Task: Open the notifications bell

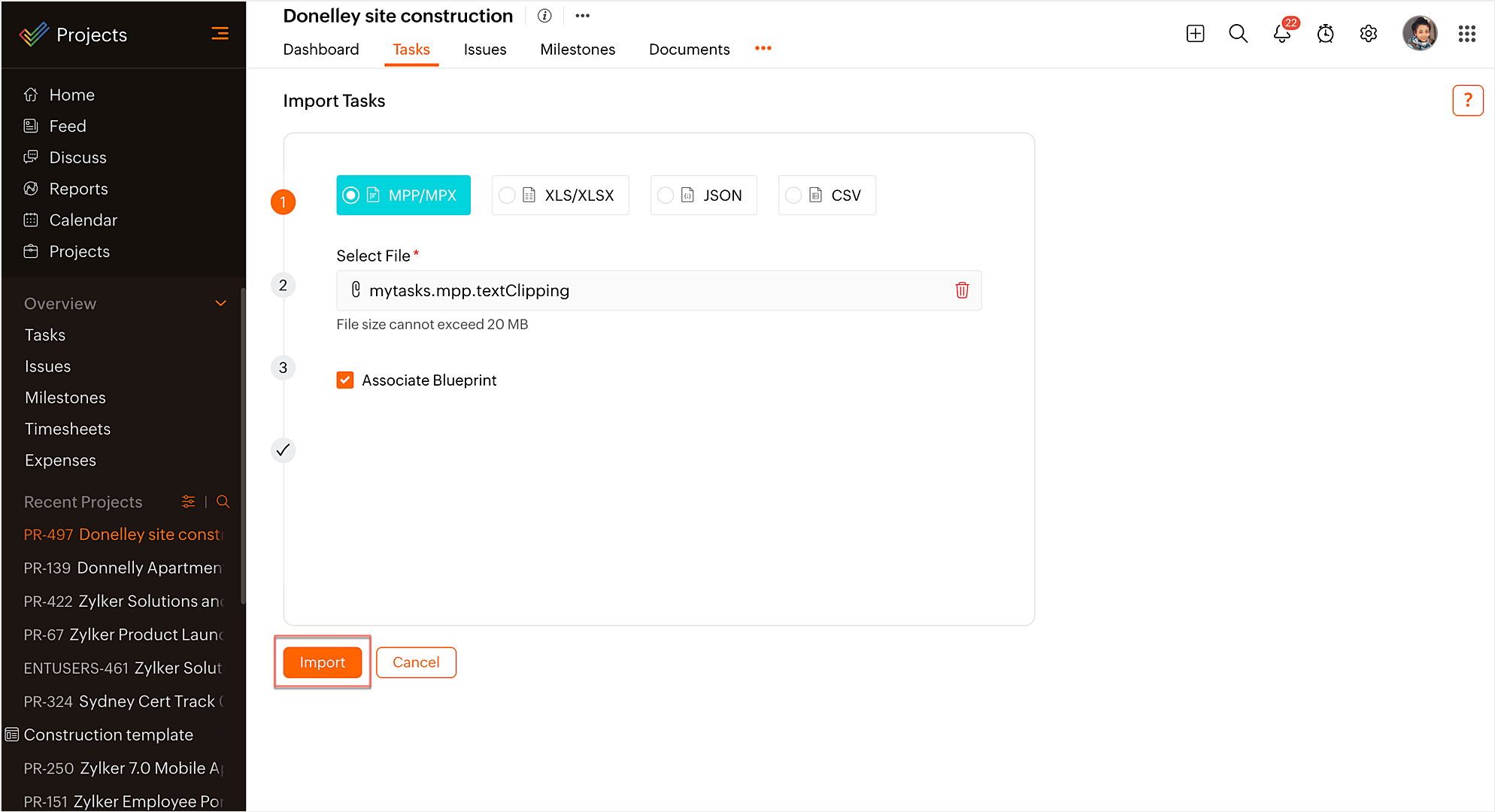Action: point(1282,34)
